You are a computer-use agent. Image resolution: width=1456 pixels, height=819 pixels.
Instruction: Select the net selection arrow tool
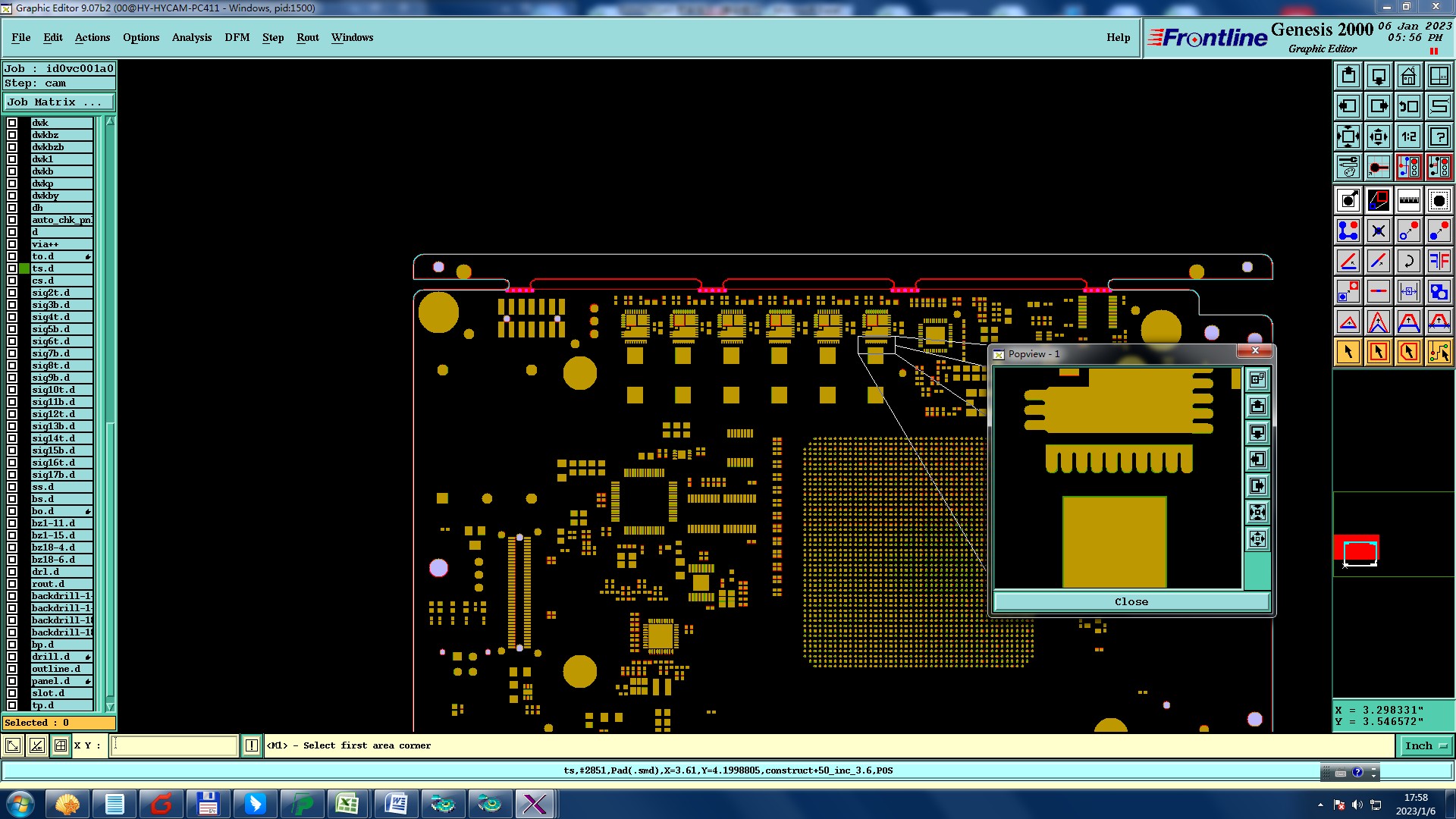pos(1439,352)
